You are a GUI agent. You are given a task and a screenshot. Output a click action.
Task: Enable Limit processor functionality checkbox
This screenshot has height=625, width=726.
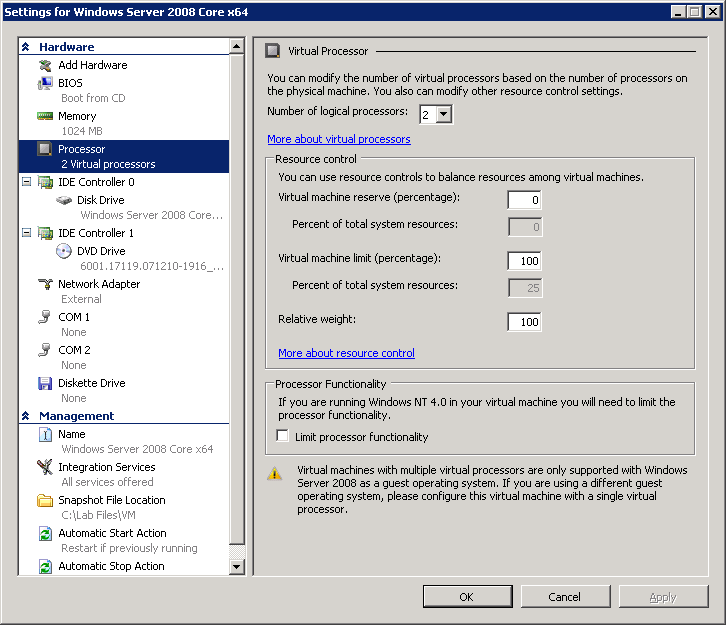click(x=282, y=436)
